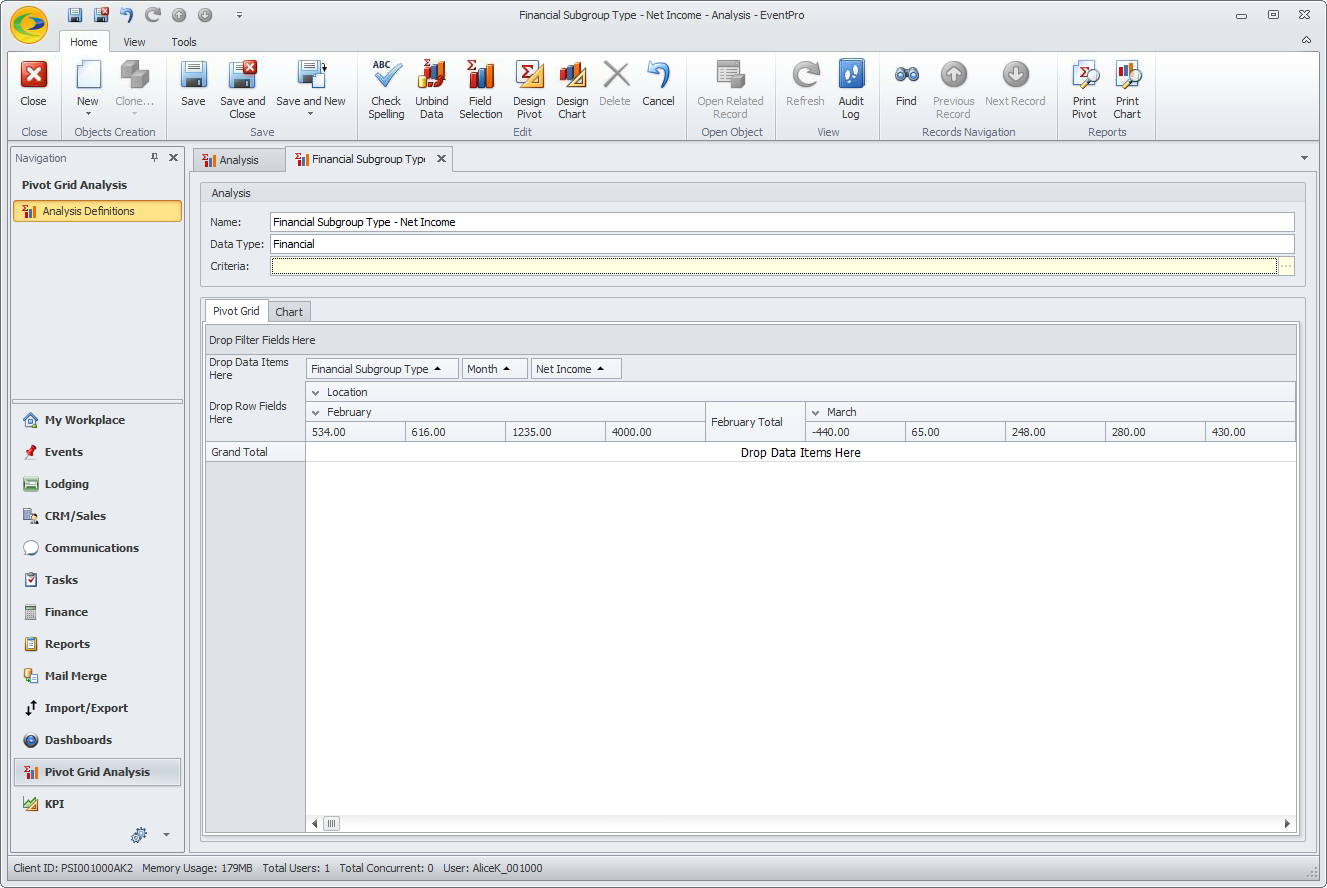Viewport: 1327px width, 888px height.
Task: Click navigation settings gear icon
Action: point(139,834)
